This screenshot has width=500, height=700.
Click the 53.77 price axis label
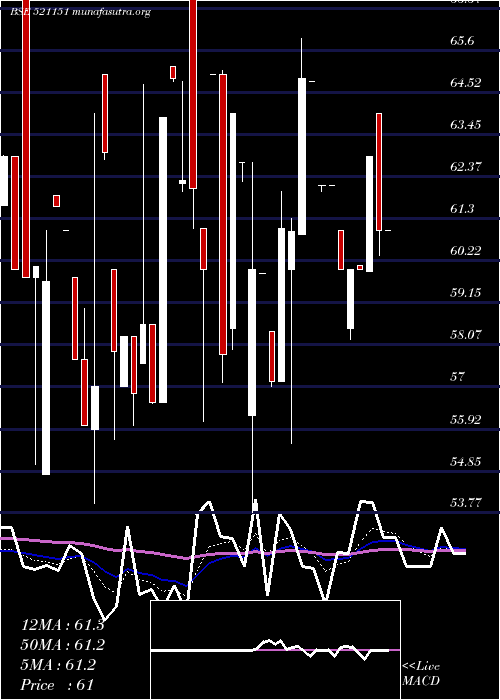(466, 503)
